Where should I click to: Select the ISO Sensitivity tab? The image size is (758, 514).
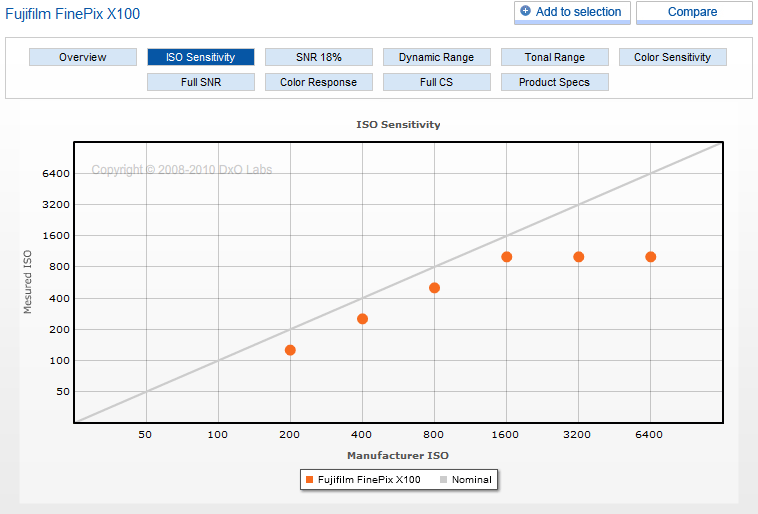[x=201, y=57]
